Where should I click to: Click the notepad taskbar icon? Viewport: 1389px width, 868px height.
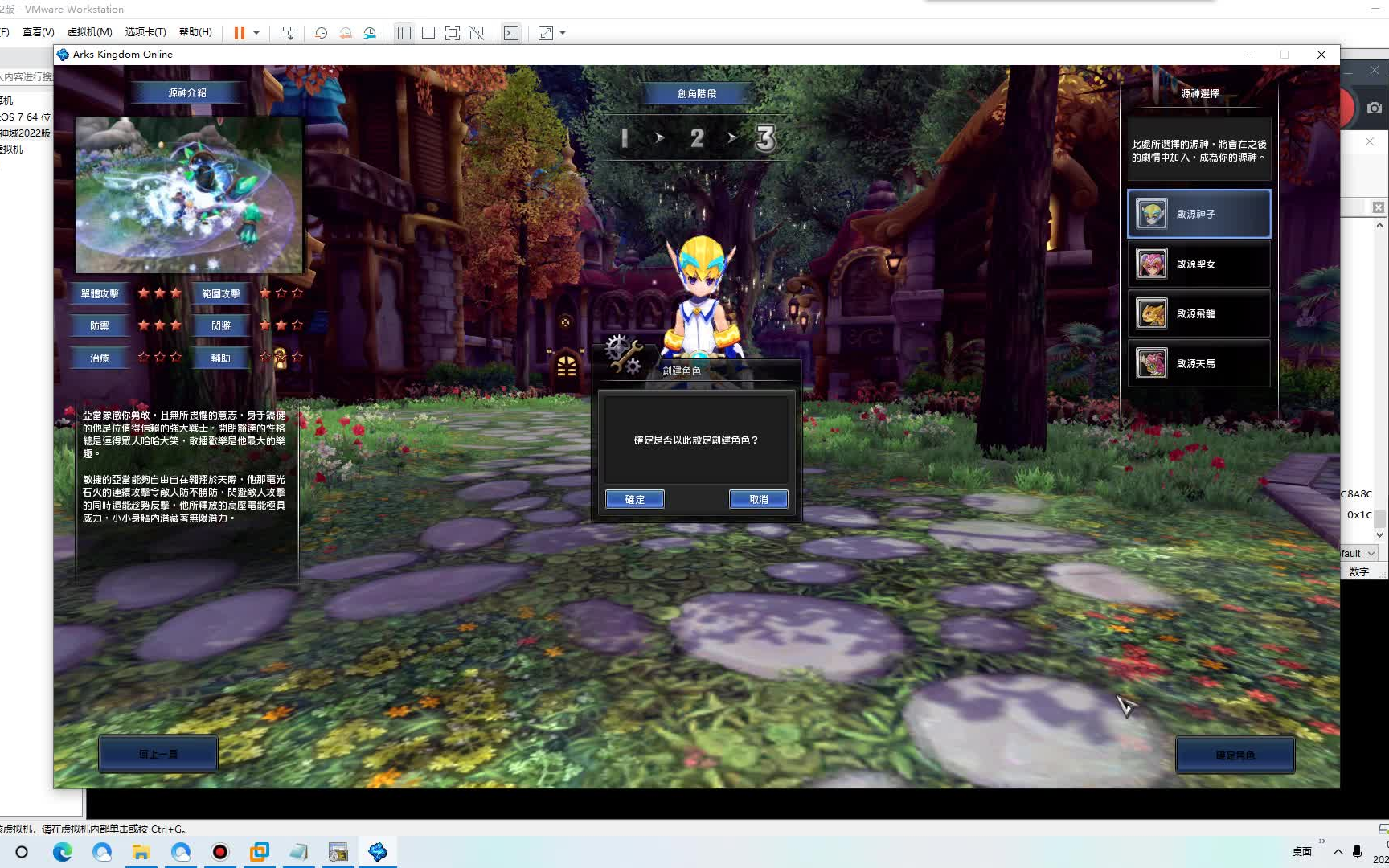coord(298,852)
